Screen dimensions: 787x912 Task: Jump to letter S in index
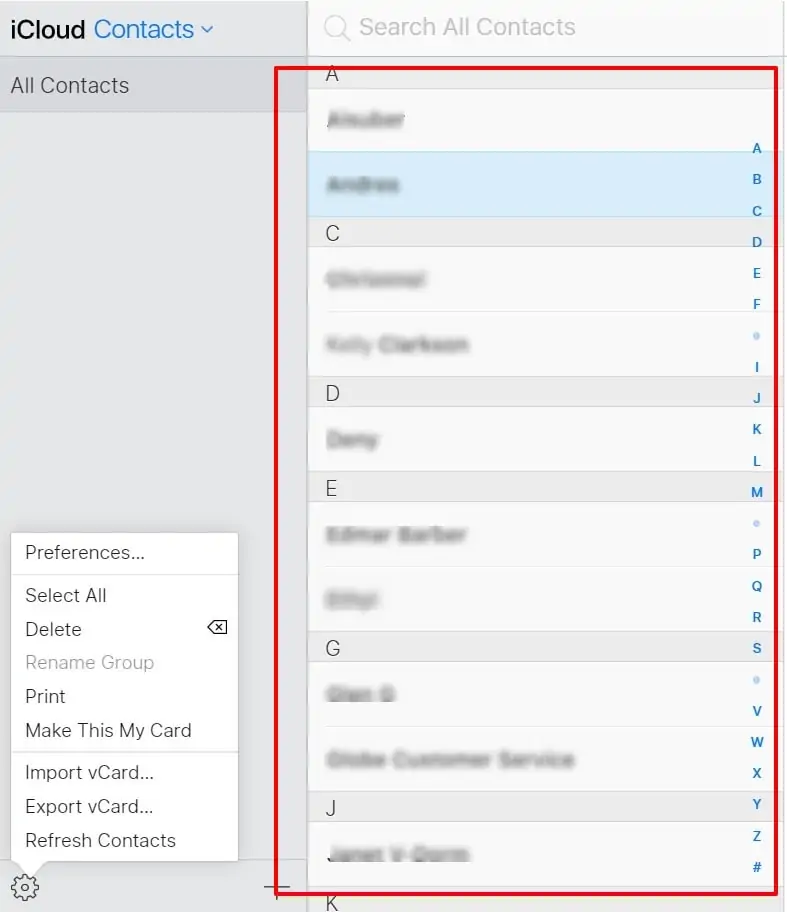tap(757, 648)
